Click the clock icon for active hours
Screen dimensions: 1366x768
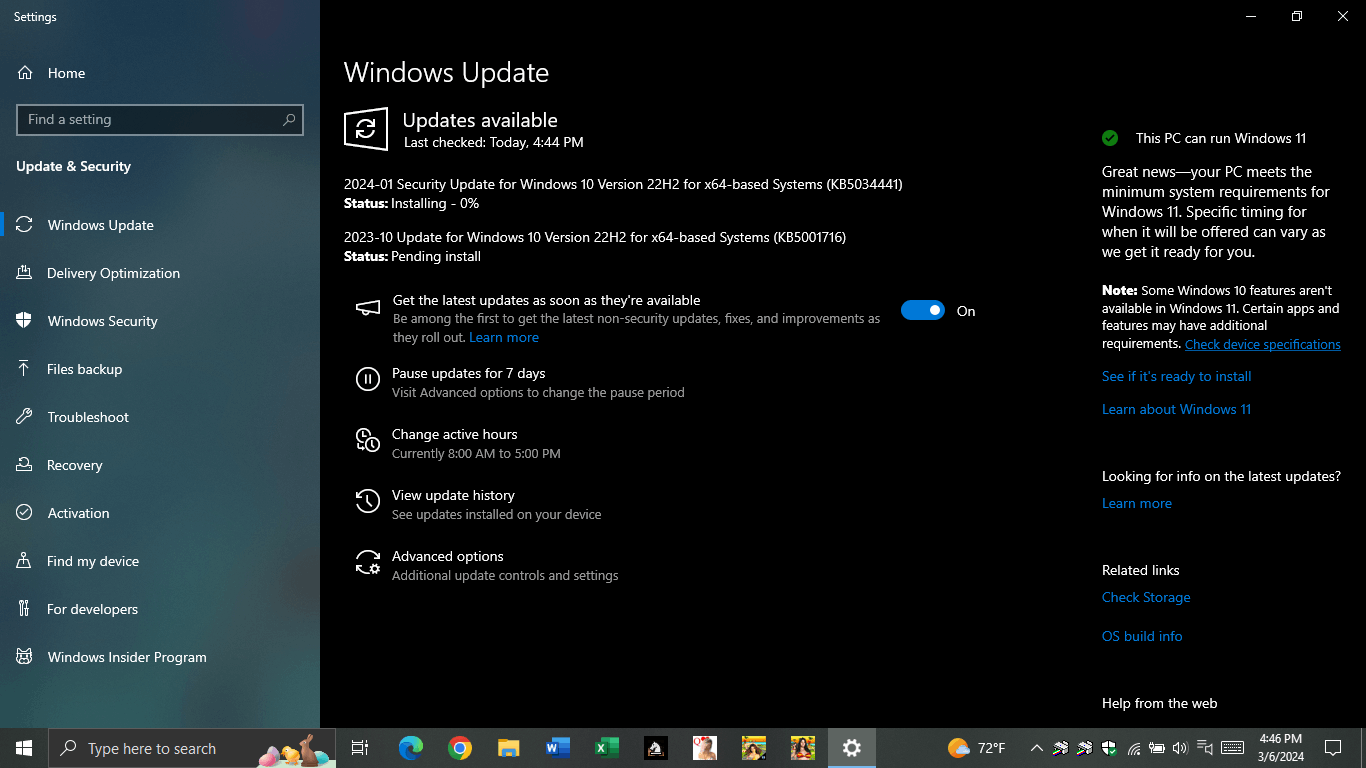[368, 440]
